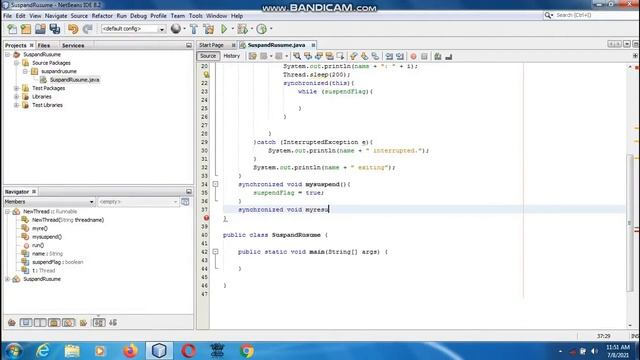
Task: Click the red Start Macro Recording icon
Action: coord(413,56)
